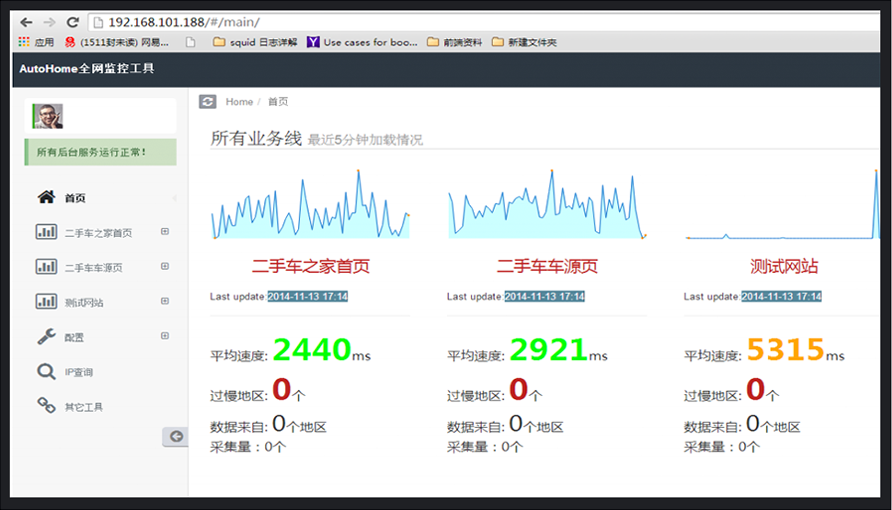Image resolution: width=892 pixels, height=510 pixels.
Task: Click the green 所有后台服务运行正常 status banner
Action: click(101, 152)
